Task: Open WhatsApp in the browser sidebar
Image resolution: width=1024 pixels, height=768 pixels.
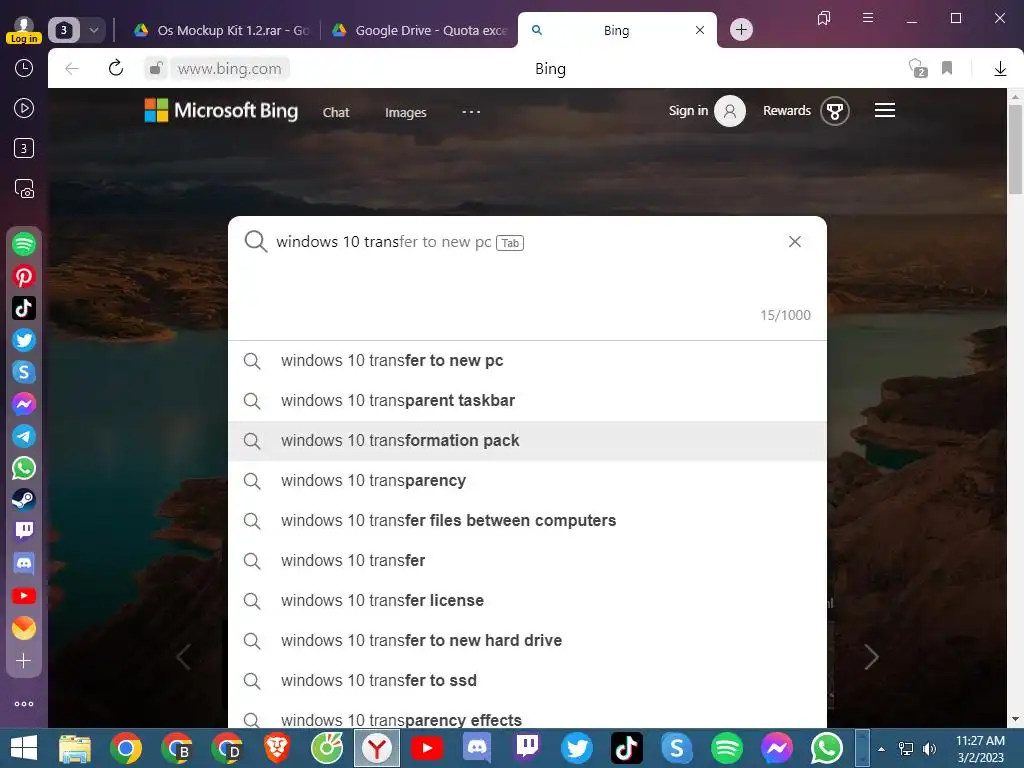Action: (24, 468)
